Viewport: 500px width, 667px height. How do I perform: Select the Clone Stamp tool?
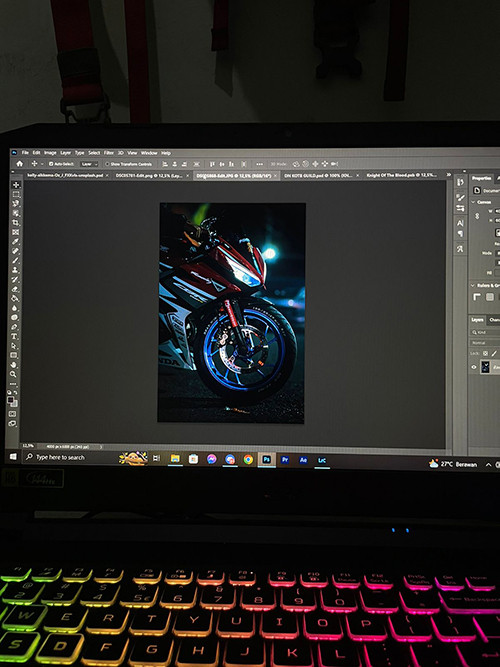[16, 270]
